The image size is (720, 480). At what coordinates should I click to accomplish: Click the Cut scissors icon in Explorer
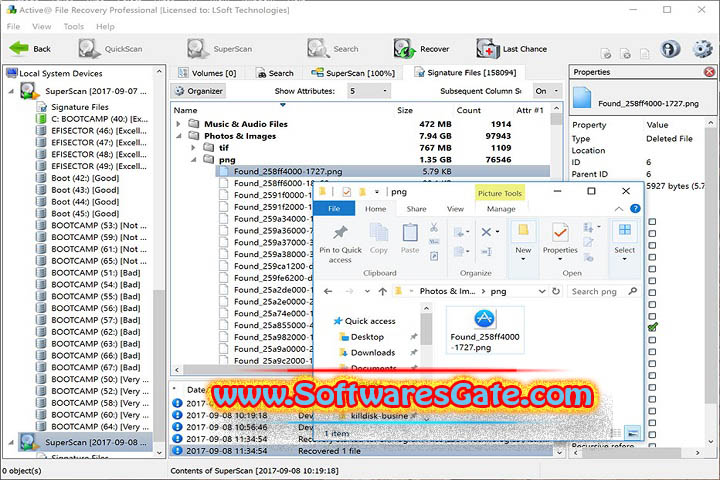[434, 227]
